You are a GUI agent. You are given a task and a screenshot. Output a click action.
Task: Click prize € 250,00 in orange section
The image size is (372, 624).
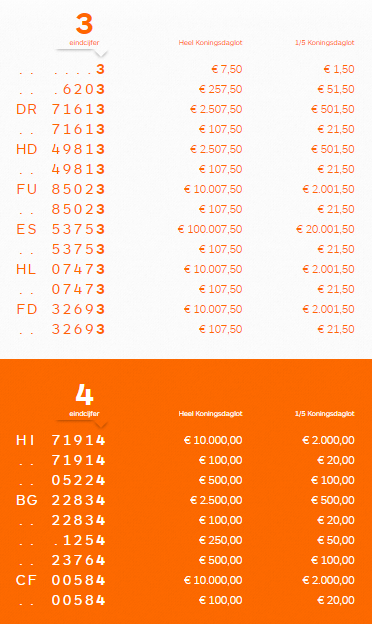[x=220, y=540]
